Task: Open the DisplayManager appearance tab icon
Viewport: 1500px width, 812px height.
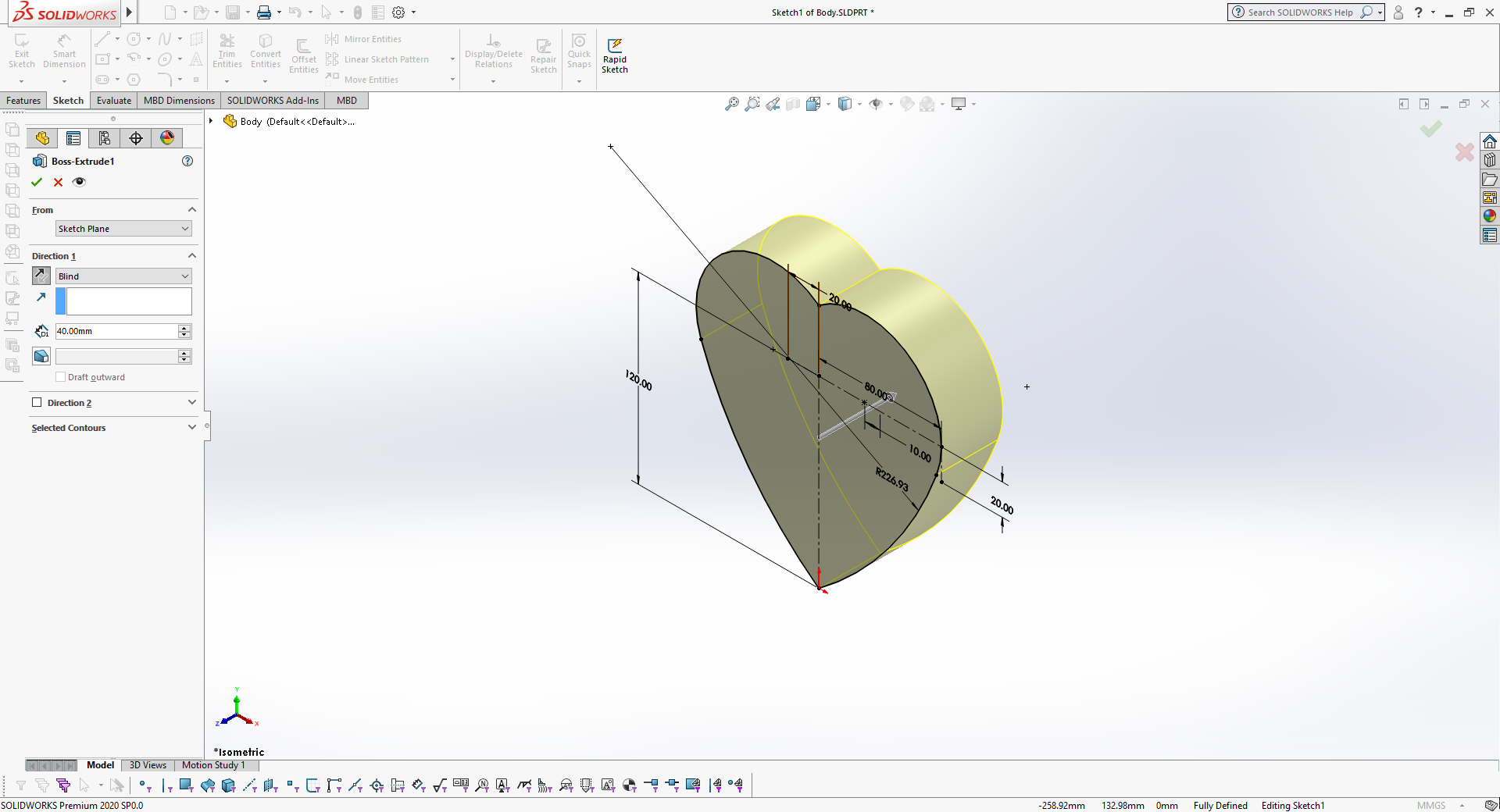Action: click(167, 138)
